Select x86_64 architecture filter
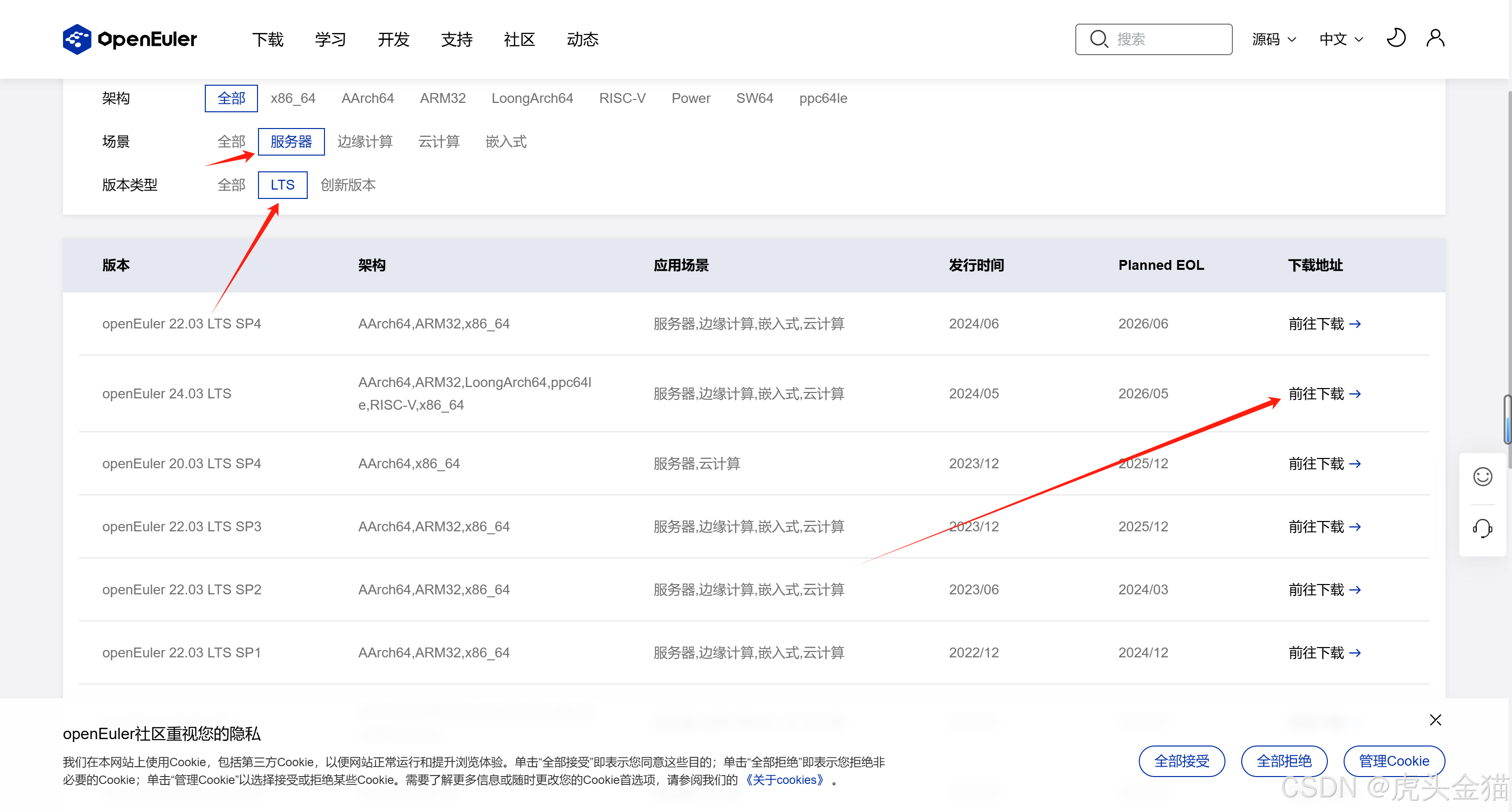The height and width of the screenshot is (812, 1512). [293, 98]
